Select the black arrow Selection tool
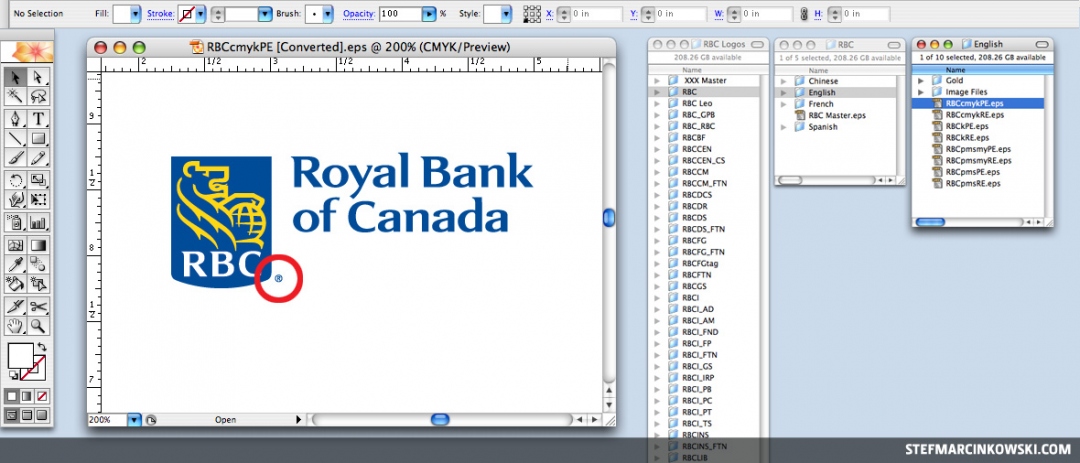The width and height of the screenshot is (1080, 463). pos(16,76)
